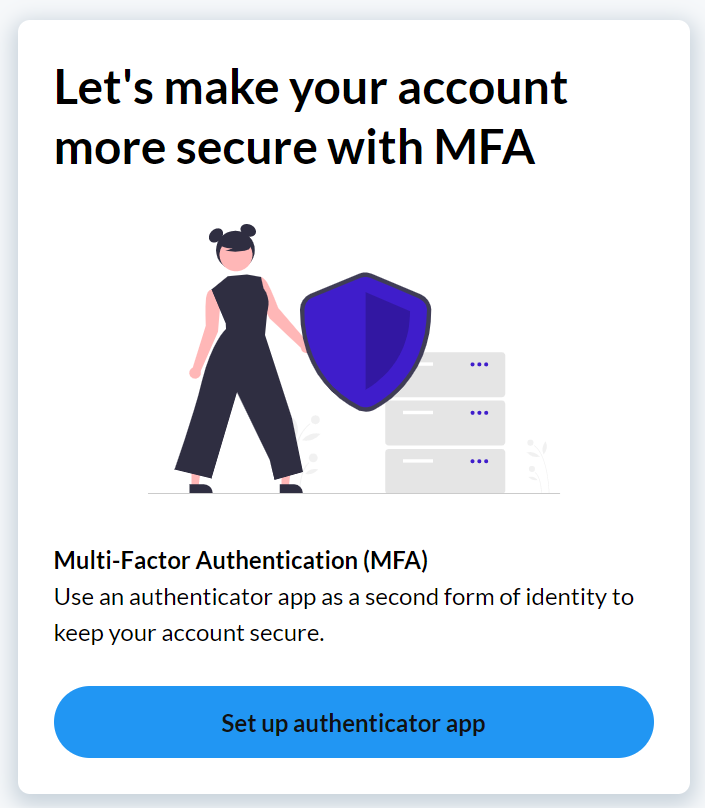Click the Set up authenticator app button

(x=353, y=722)
